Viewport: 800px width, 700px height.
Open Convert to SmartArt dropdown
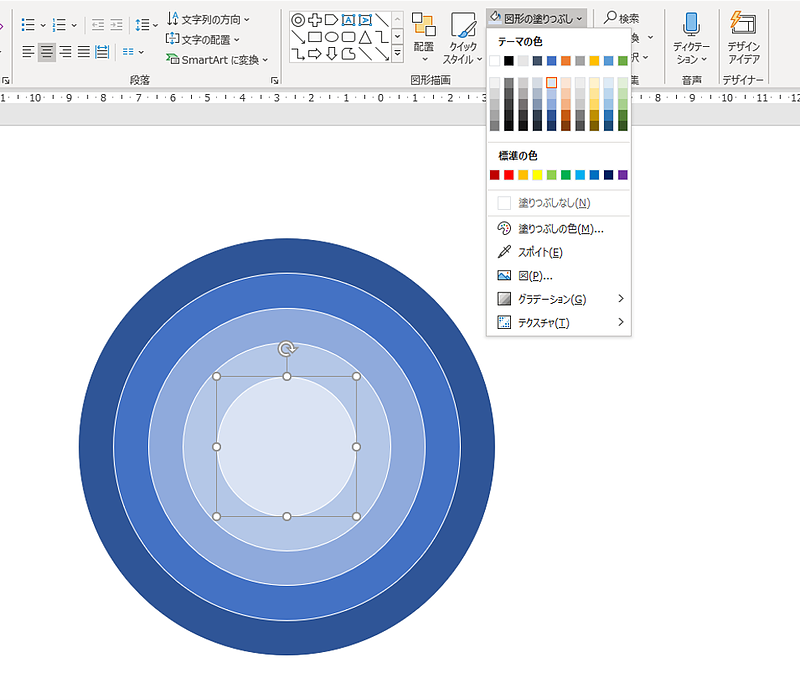[x=217, y=60]
